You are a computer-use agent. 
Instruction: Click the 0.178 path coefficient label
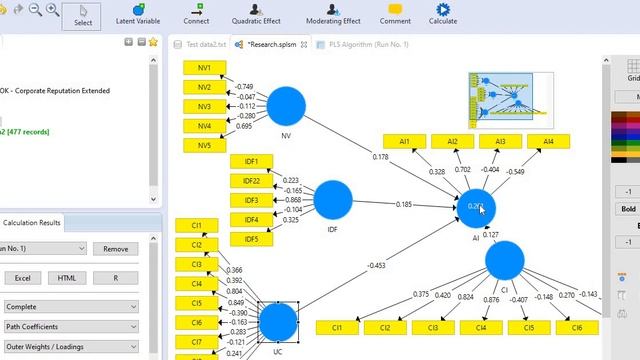(x=380, y=157)
